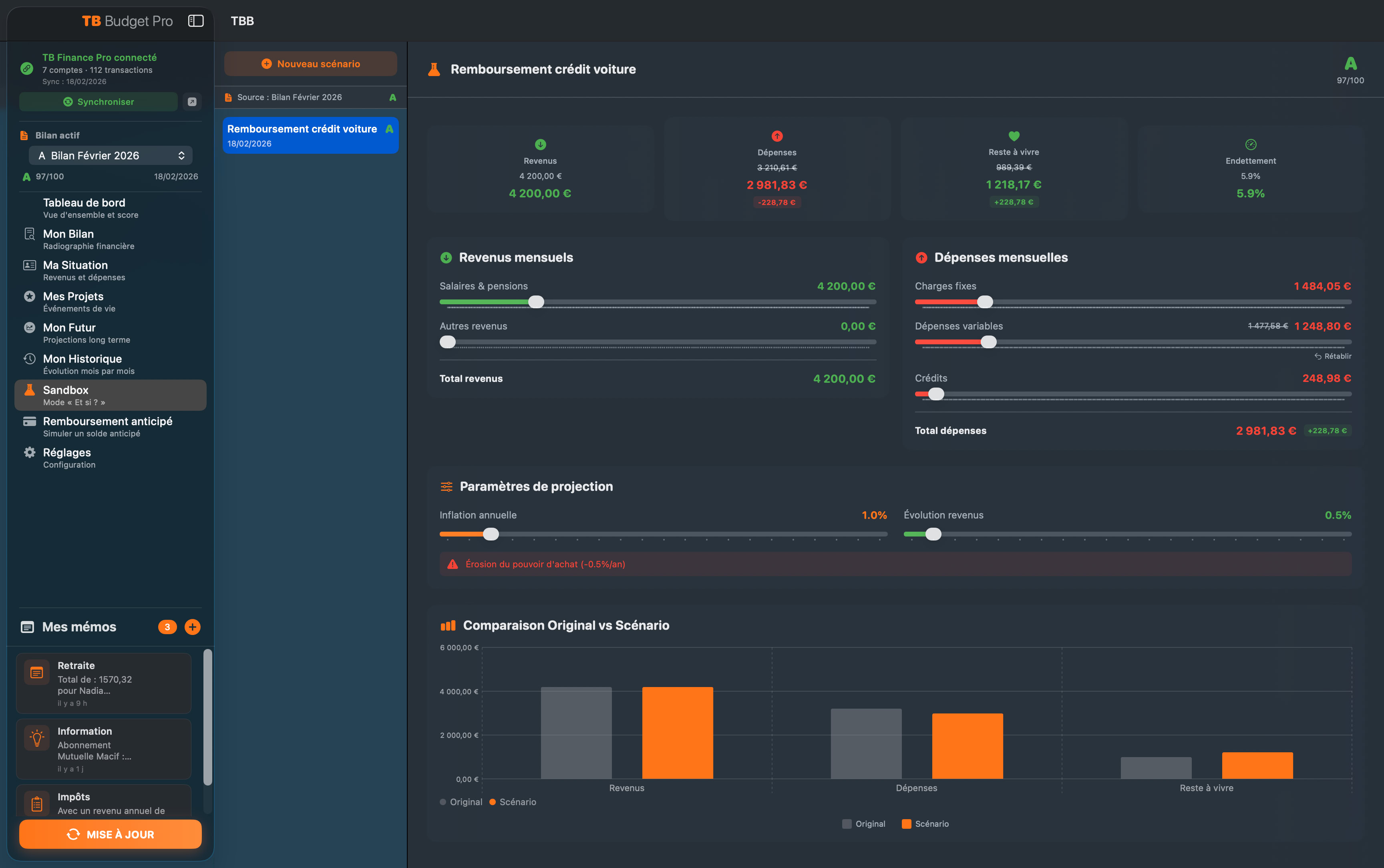Viewport: 1384px width, 868px height.
Task: Click the Mon Historique clock icon
Action: click(29, 359)
